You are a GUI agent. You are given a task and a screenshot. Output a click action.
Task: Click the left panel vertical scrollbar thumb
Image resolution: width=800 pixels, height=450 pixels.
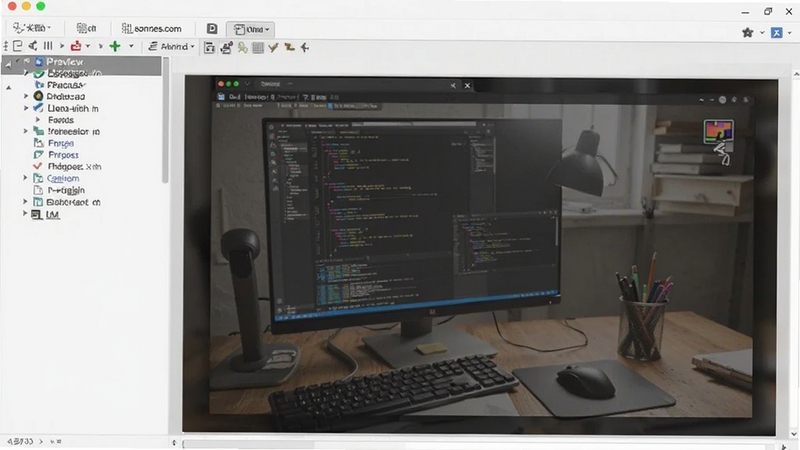165,119
